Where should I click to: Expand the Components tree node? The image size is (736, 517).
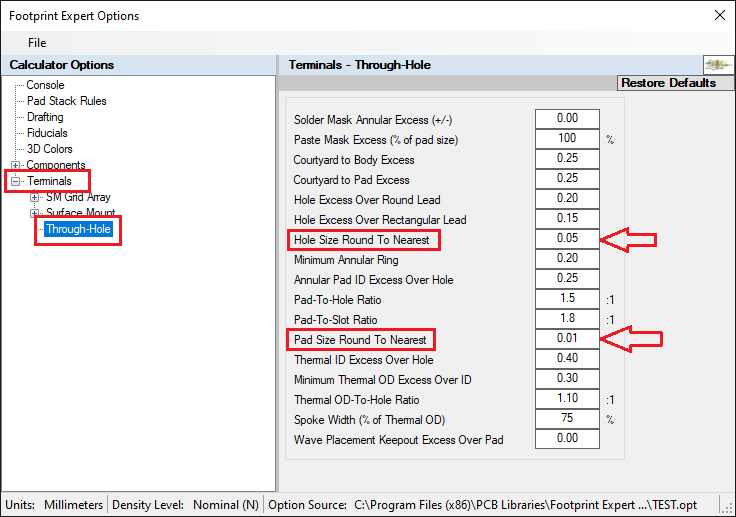pos(15,165)
